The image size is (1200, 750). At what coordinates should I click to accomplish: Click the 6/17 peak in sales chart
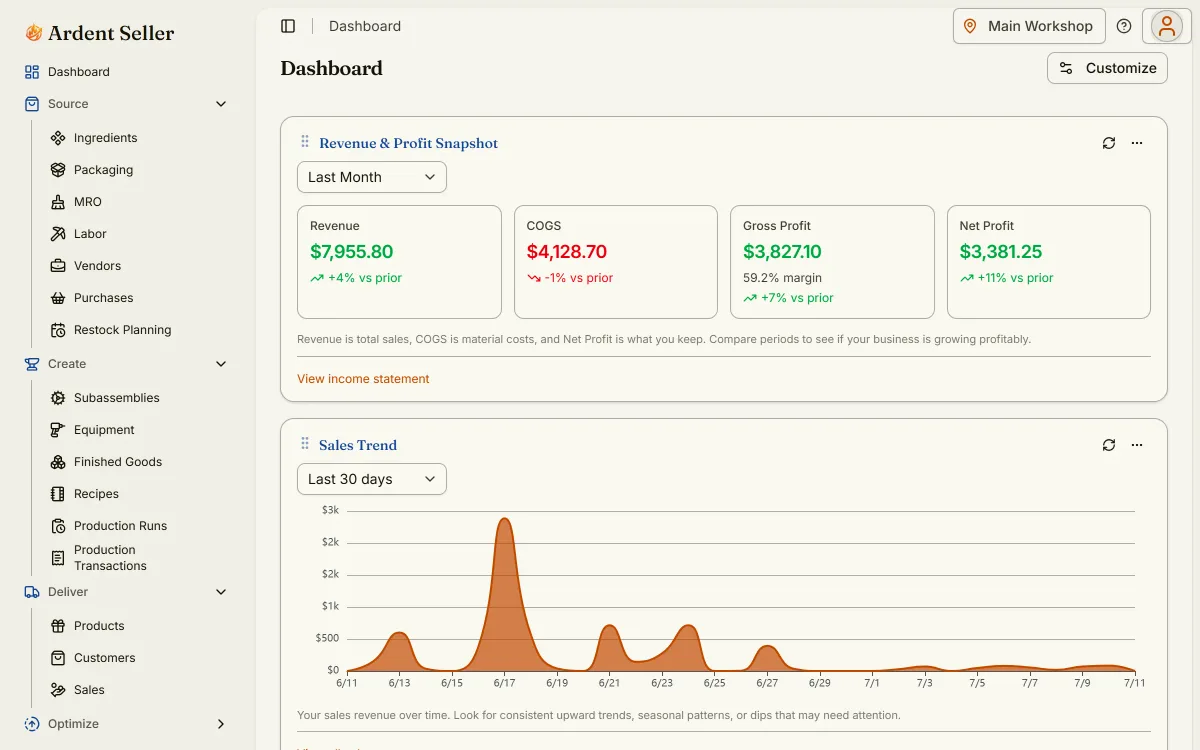[x=505, y=520]
